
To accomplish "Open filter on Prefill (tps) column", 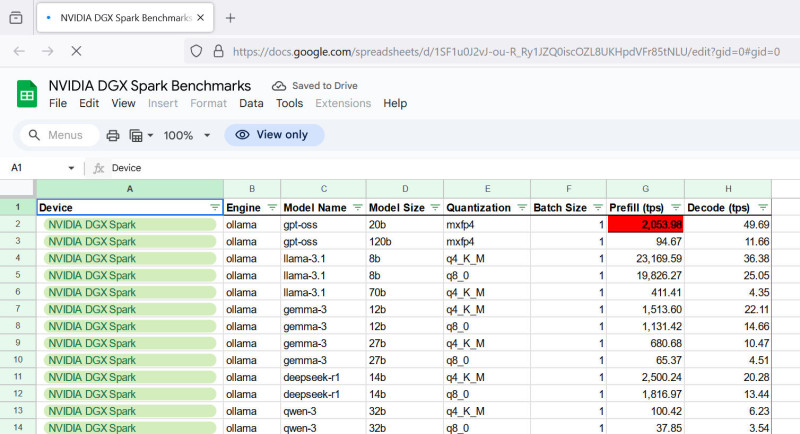I will pyautogui.click(x=676, y=208).
